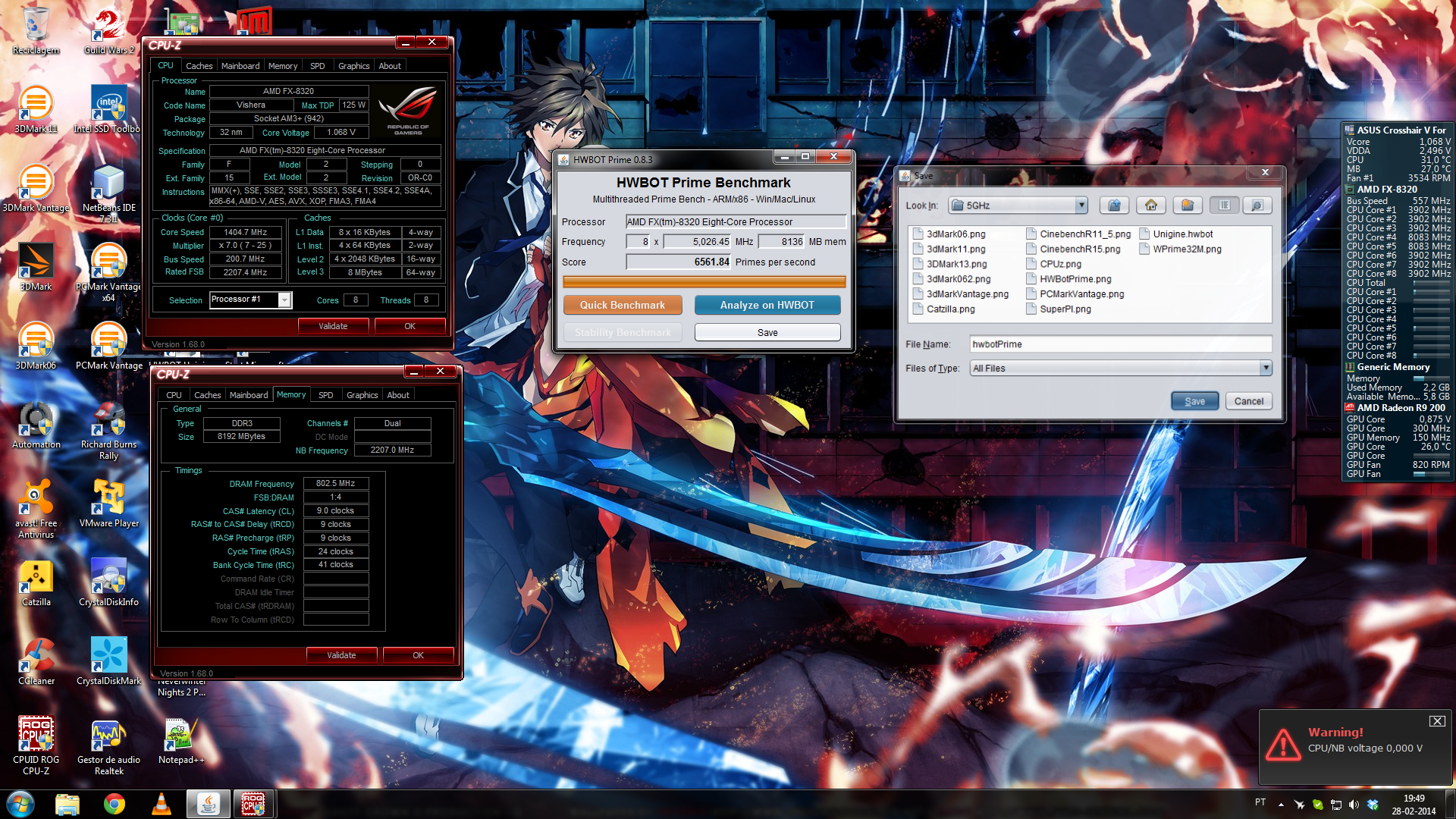Select Unigine.hwbot file in list
The image size is (1456, 819).
(x=1175, y=234)
